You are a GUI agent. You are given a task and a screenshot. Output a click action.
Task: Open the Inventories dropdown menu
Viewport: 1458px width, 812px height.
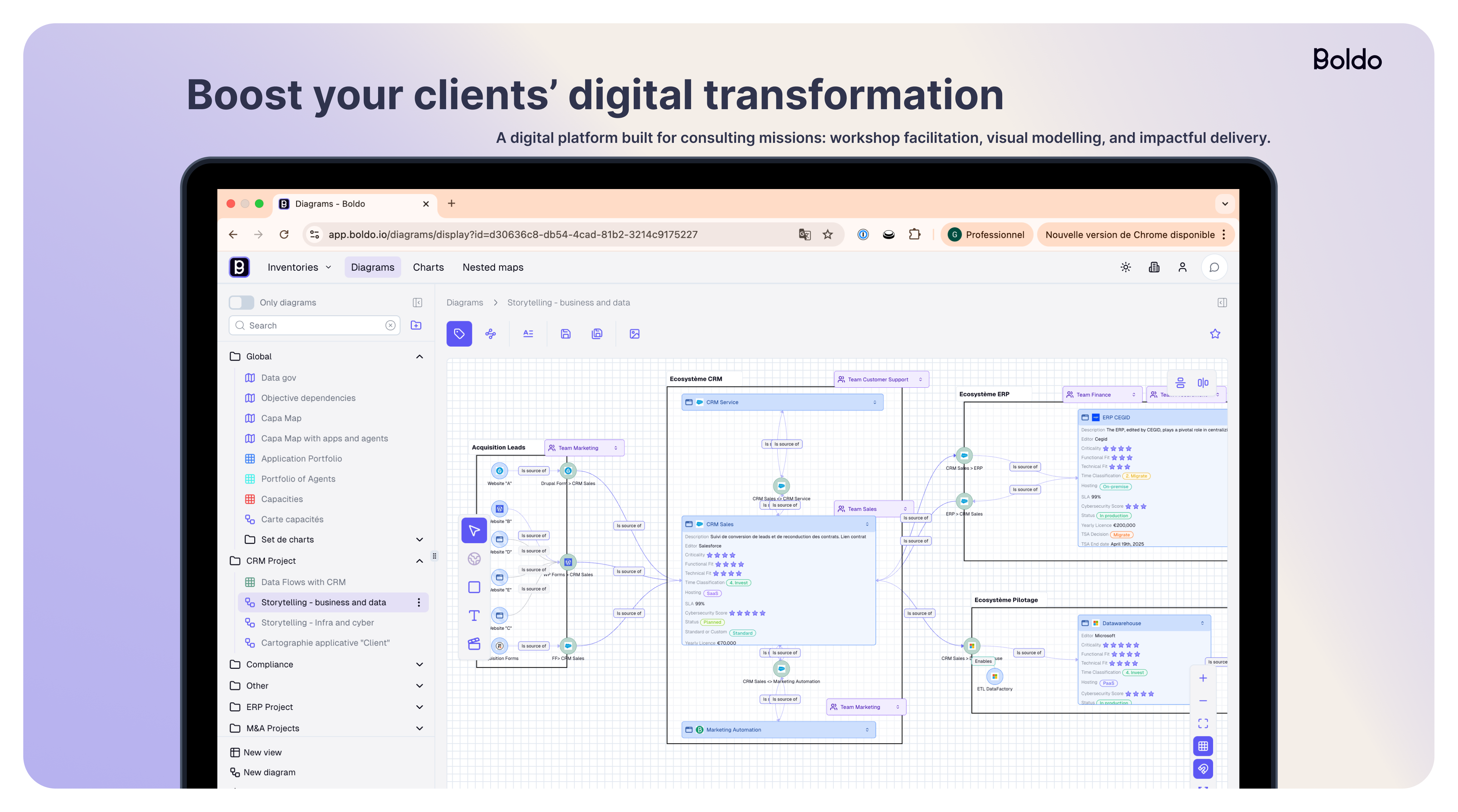pyautogui.click(x=299, y=267)
